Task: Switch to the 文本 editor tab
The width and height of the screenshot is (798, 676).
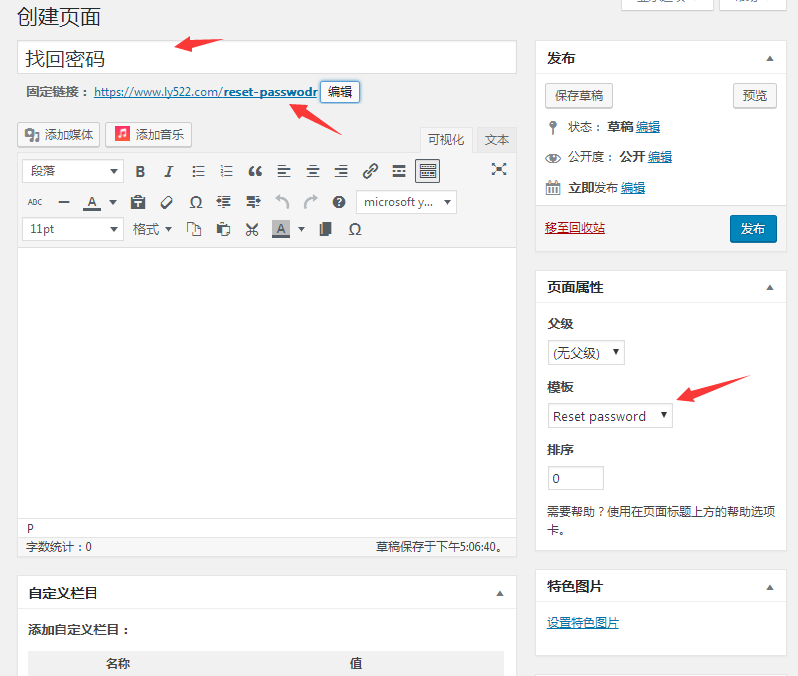Action: click(496, 140)
